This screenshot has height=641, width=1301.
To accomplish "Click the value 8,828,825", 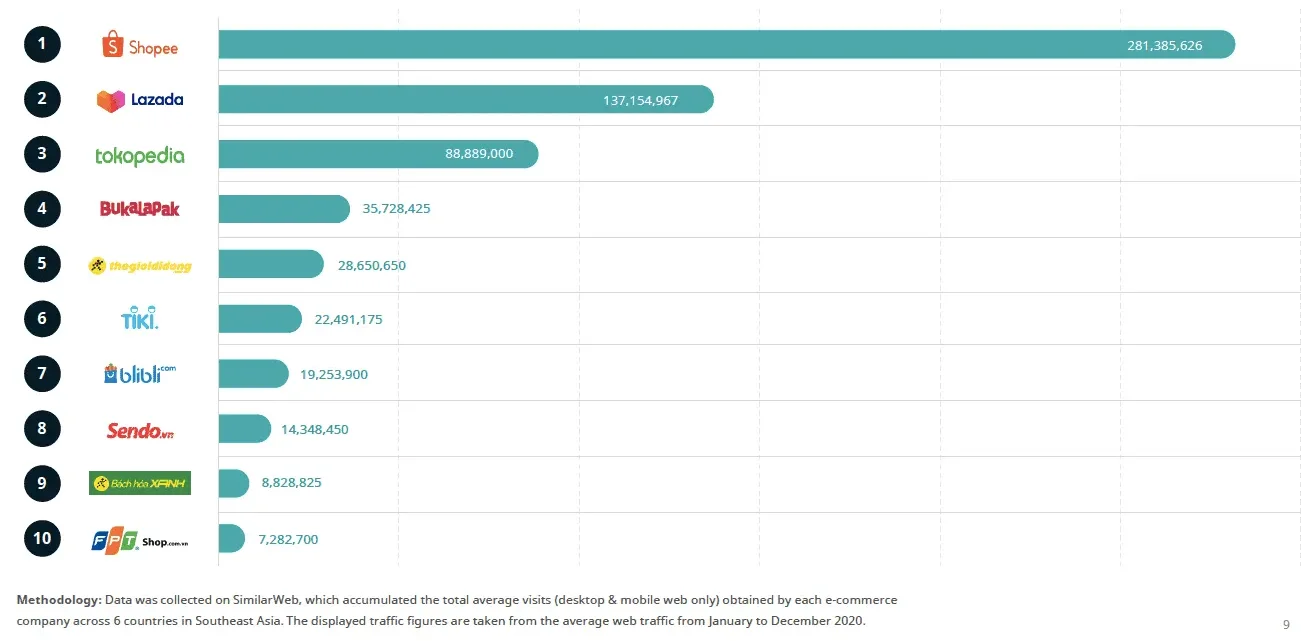I will [292, 483].
